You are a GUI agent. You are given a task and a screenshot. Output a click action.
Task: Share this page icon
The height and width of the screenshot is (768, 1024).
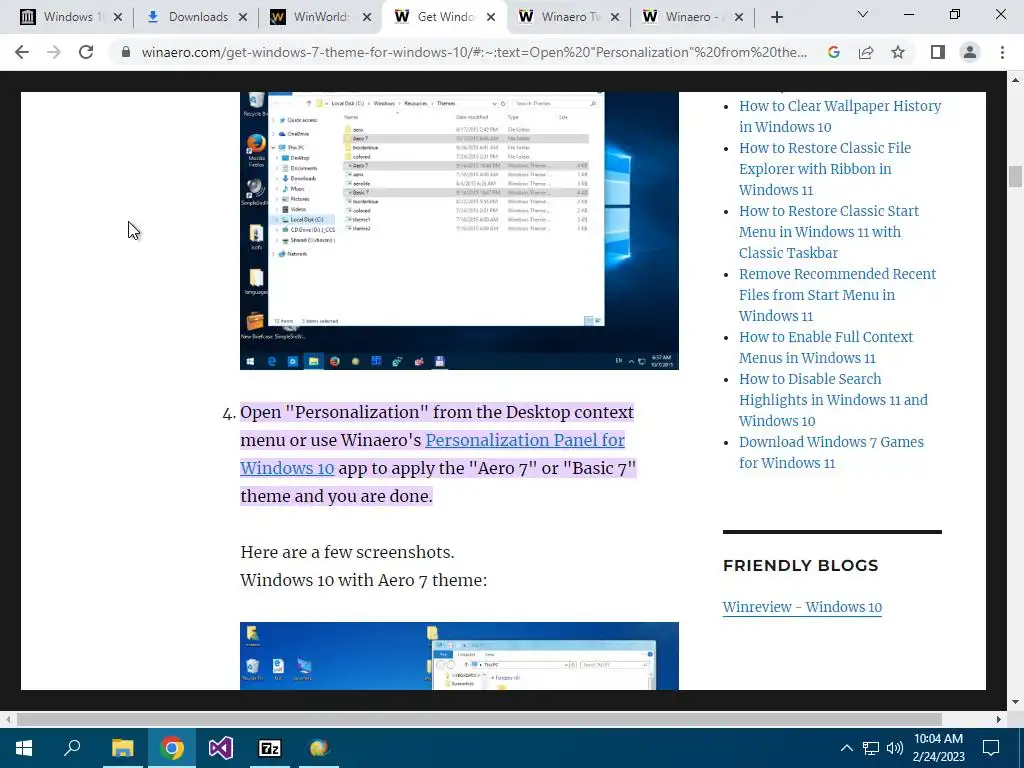(x=866, y=52)
